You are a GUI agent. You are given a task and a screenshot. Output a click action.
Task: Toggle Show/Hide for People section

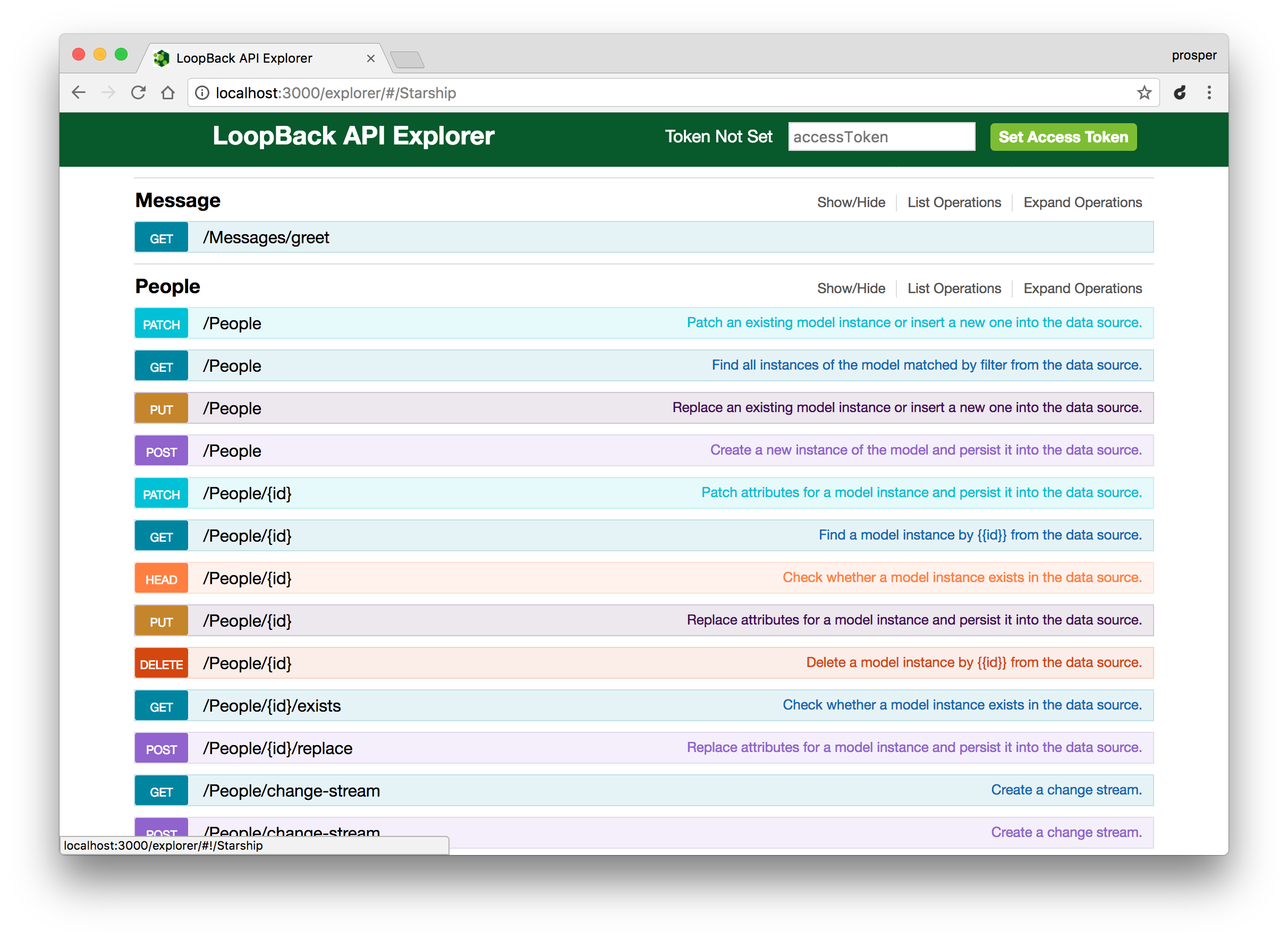851,288
